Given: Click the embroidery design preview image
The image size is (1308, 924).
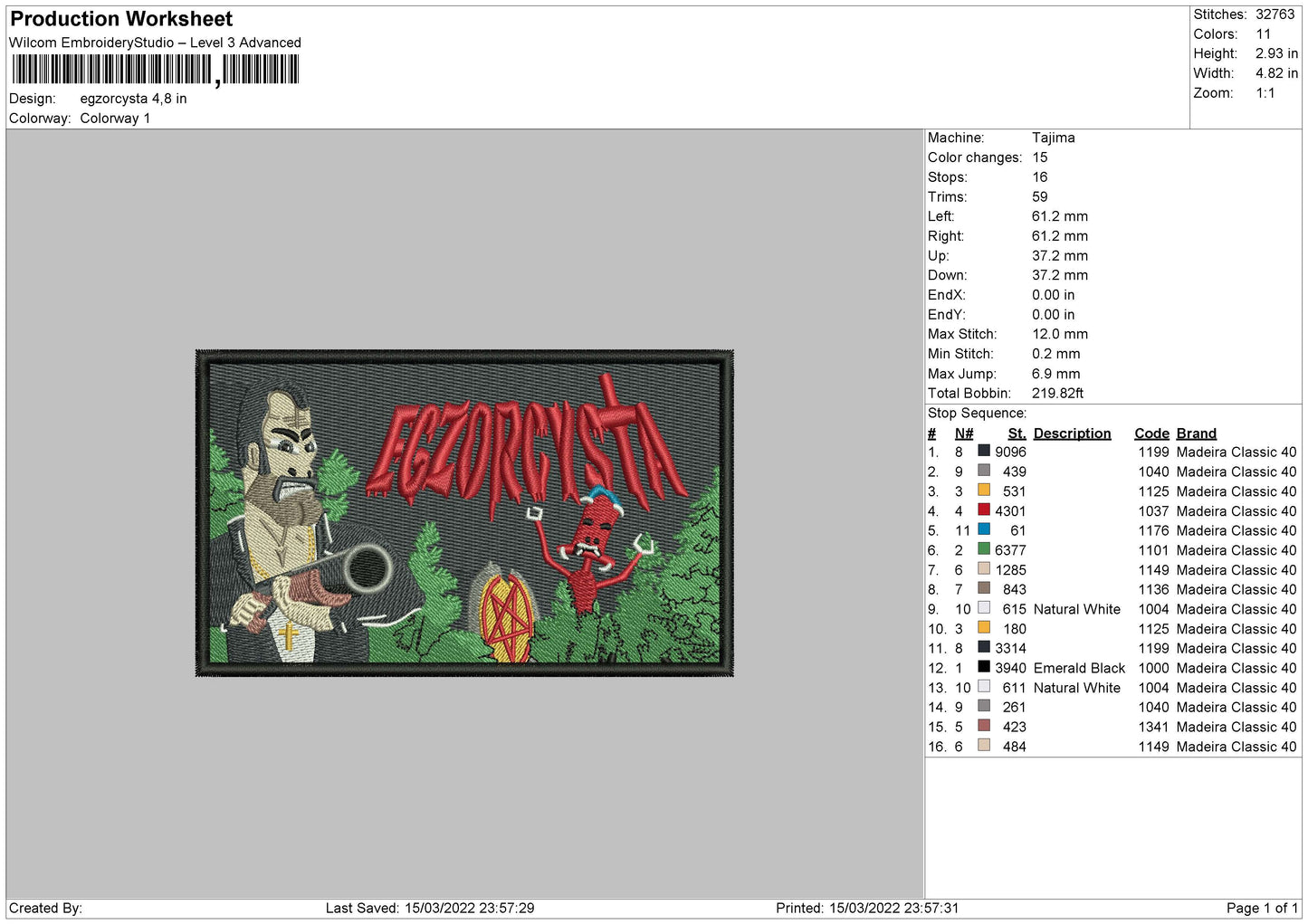Looking at the screenshot, I should [464, 513].
